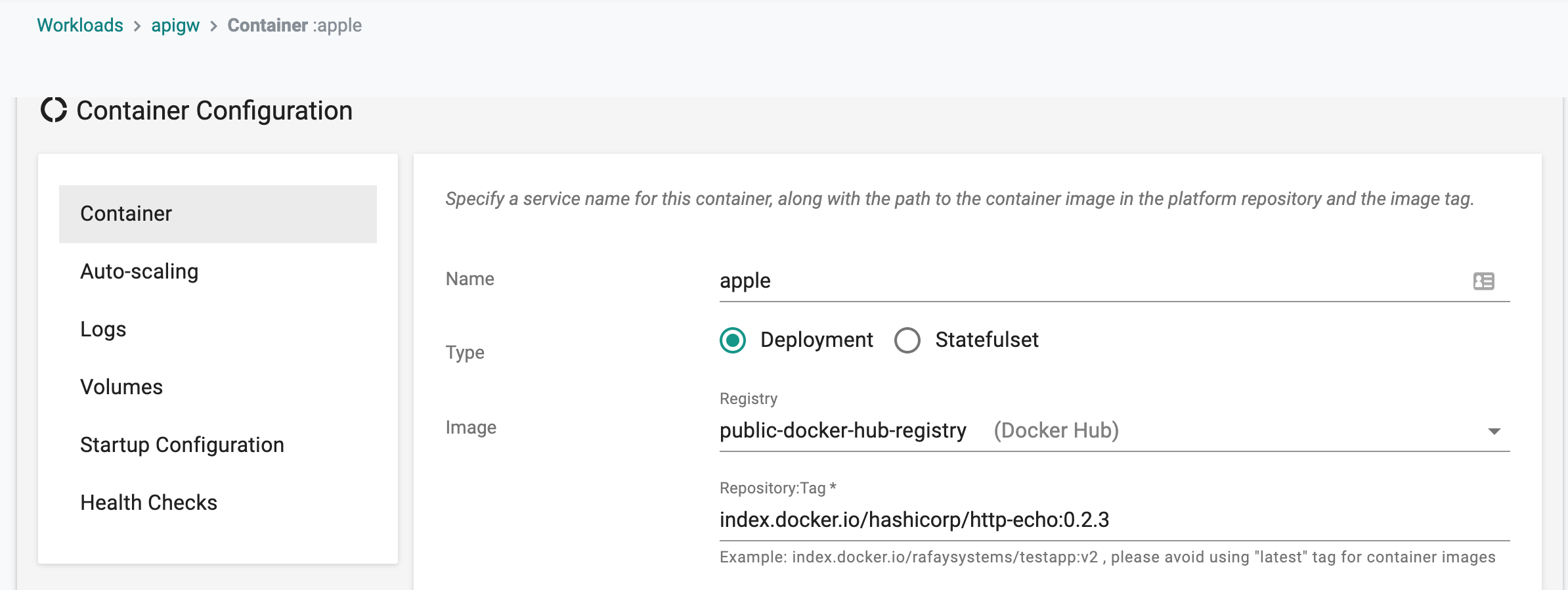
Task: Click the 'Name' field label
Action: [x=469, y=279]
